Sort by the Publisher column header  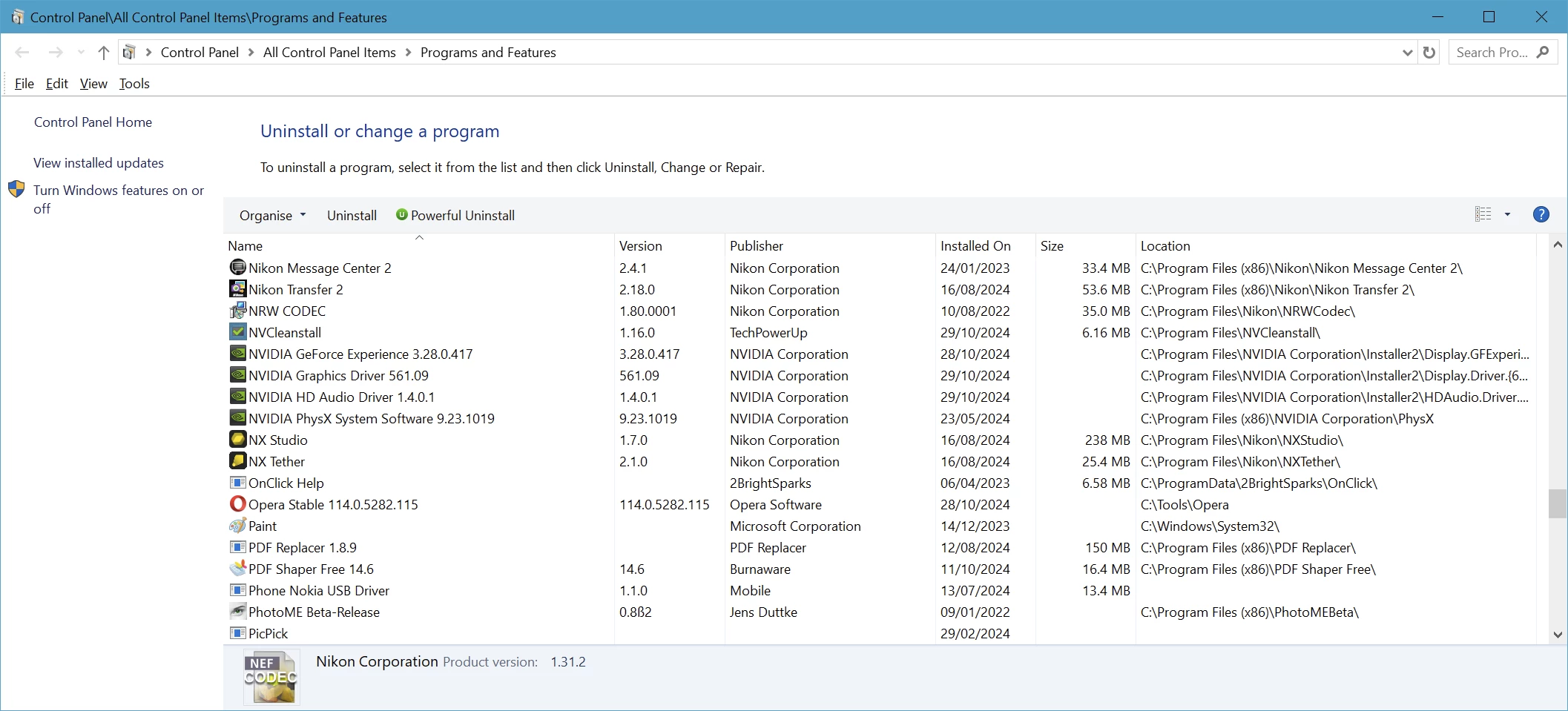point(830,245)
